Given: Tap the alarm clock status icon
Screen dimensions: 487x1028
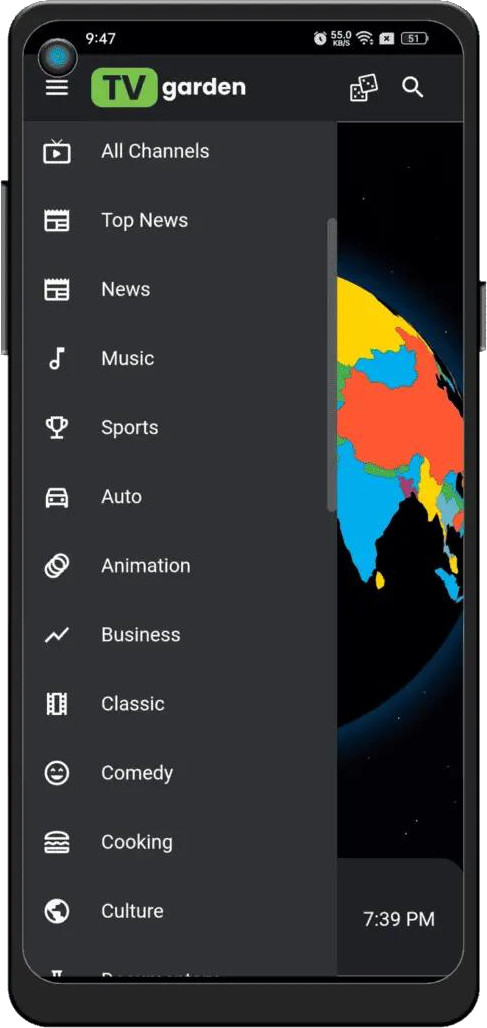Looking at the screenshot, I should (x=321, y=38).
